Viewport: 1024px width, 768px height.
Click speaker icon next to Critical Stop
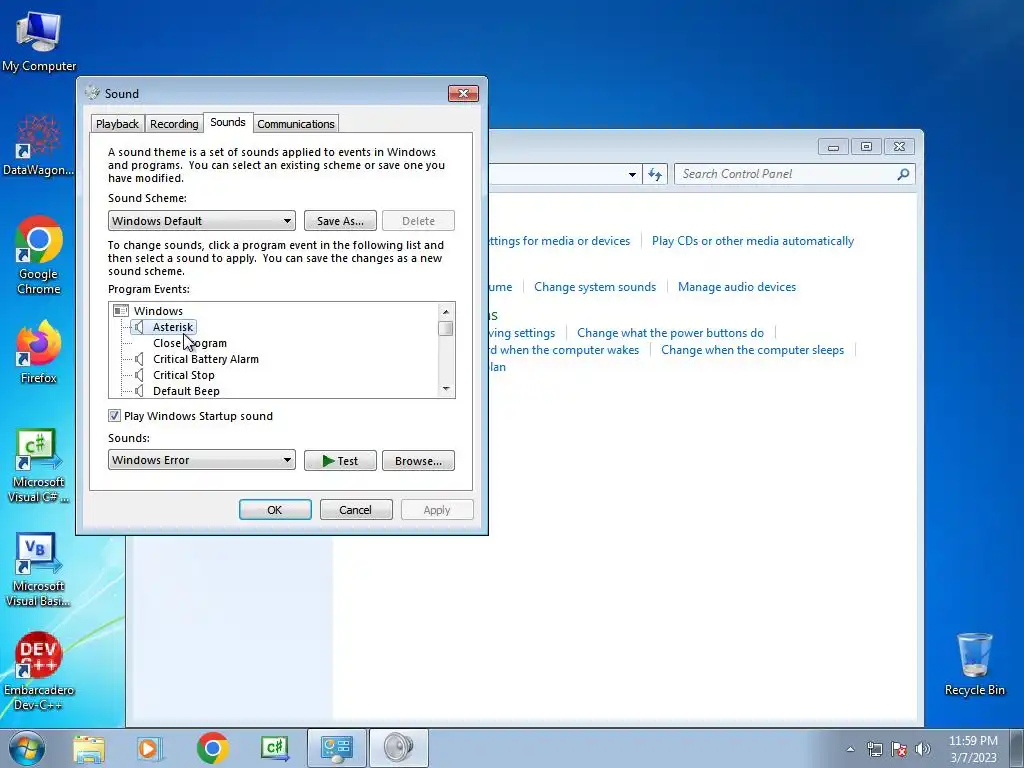[139, 375]
